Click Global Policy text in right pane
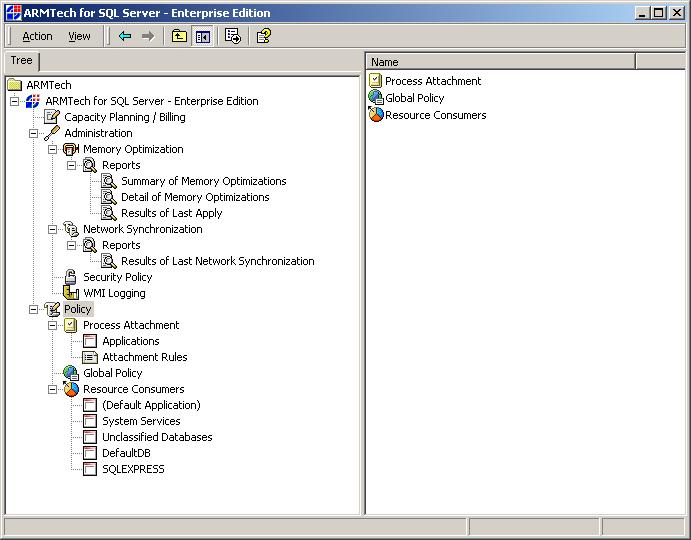The height and width of the screenshot is (540, 691). tap(414, 98)
